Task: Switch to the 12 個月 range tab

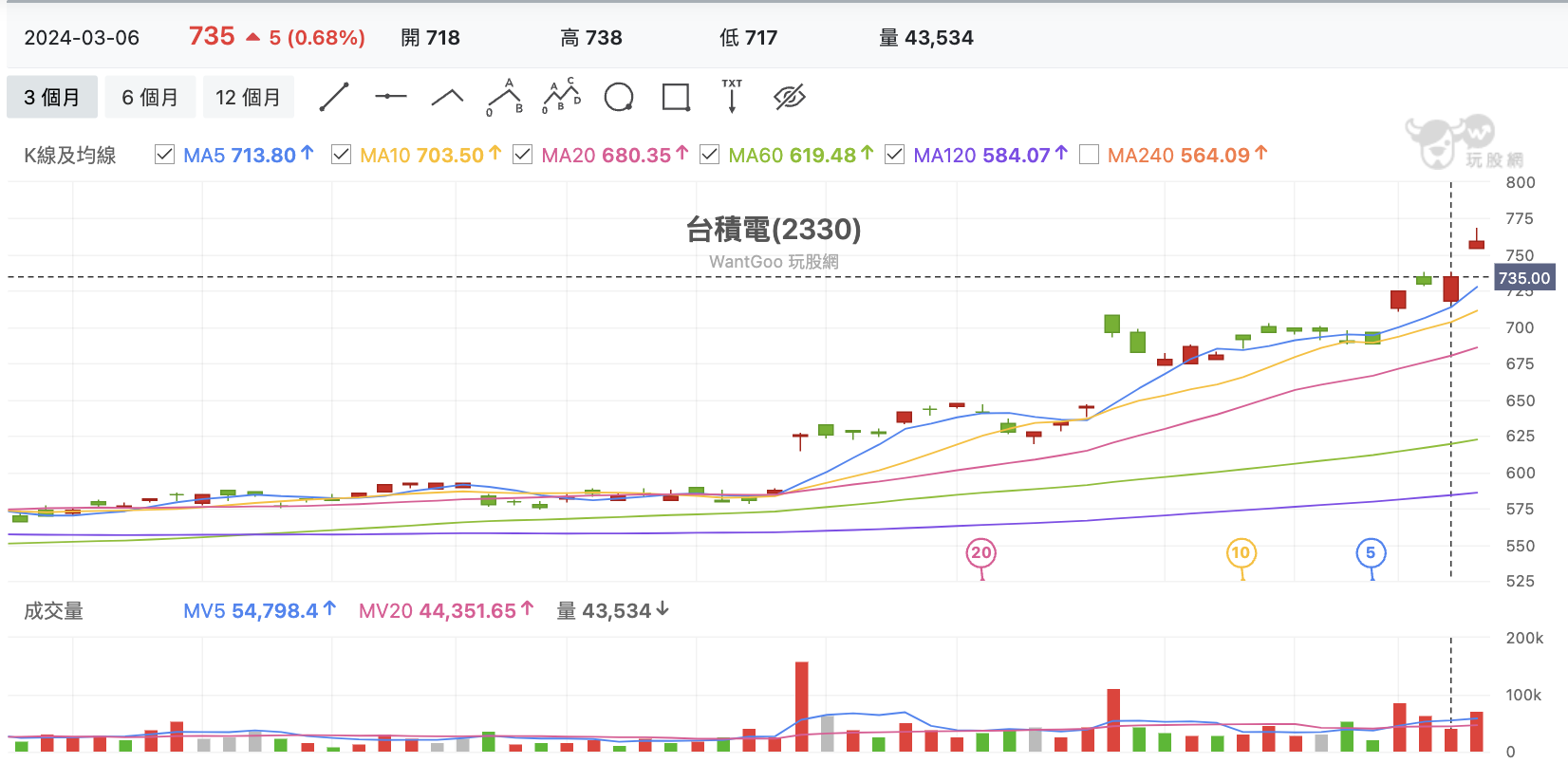Action: (249, 97)
